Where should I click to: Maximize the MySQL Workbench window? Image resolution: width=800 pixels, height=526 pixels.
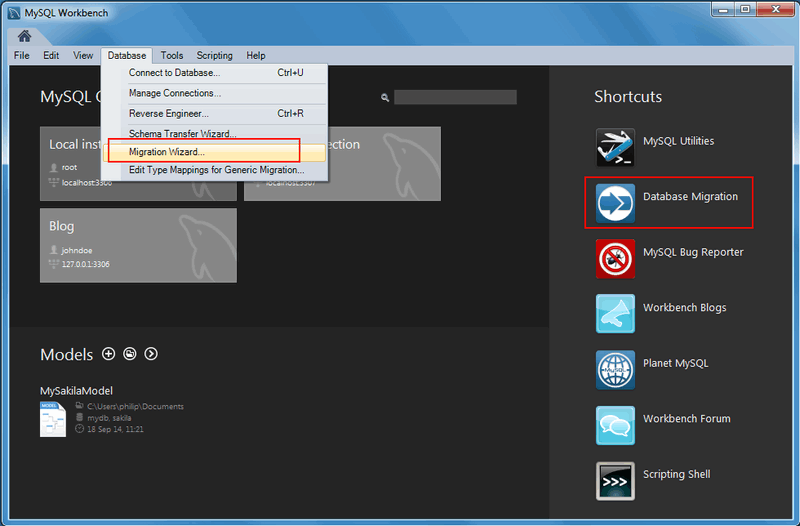click(745, 10)
